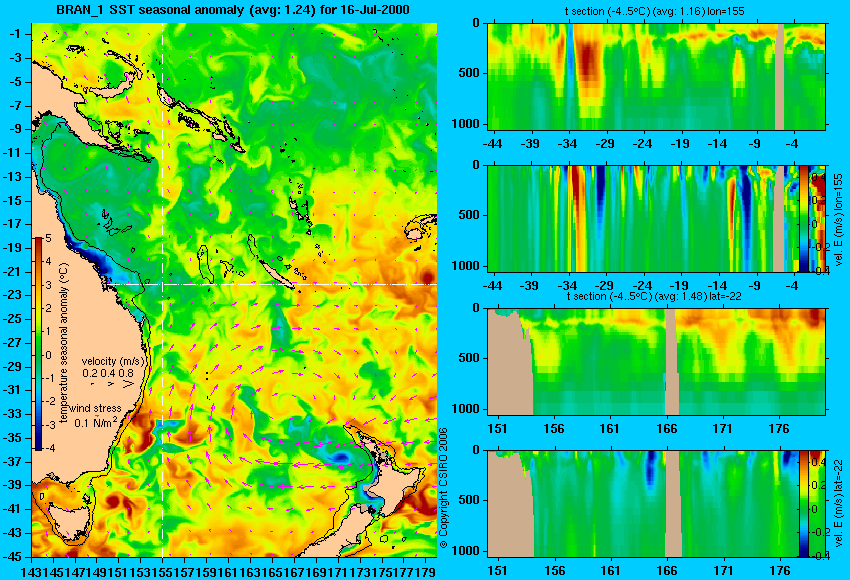Click the long New Caledonia island outline
850x580 pixels.
click(275, 275)
